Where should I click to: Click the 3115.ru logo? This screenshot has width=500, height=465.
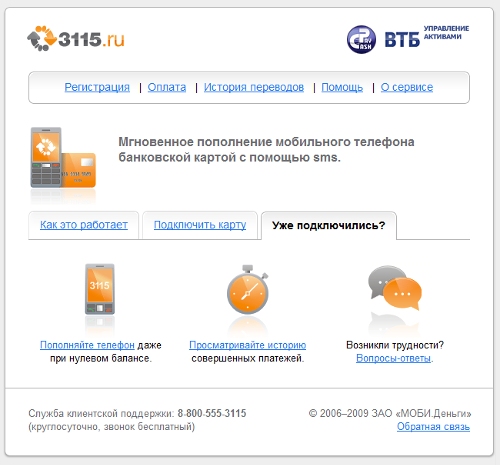point(76,39)
